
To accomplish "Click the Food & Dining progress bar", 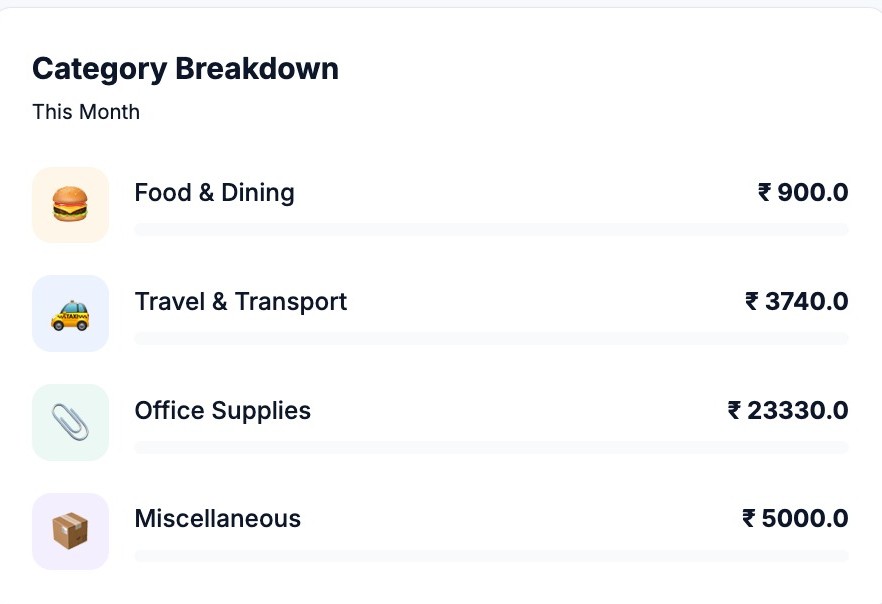I will [490, 230].
